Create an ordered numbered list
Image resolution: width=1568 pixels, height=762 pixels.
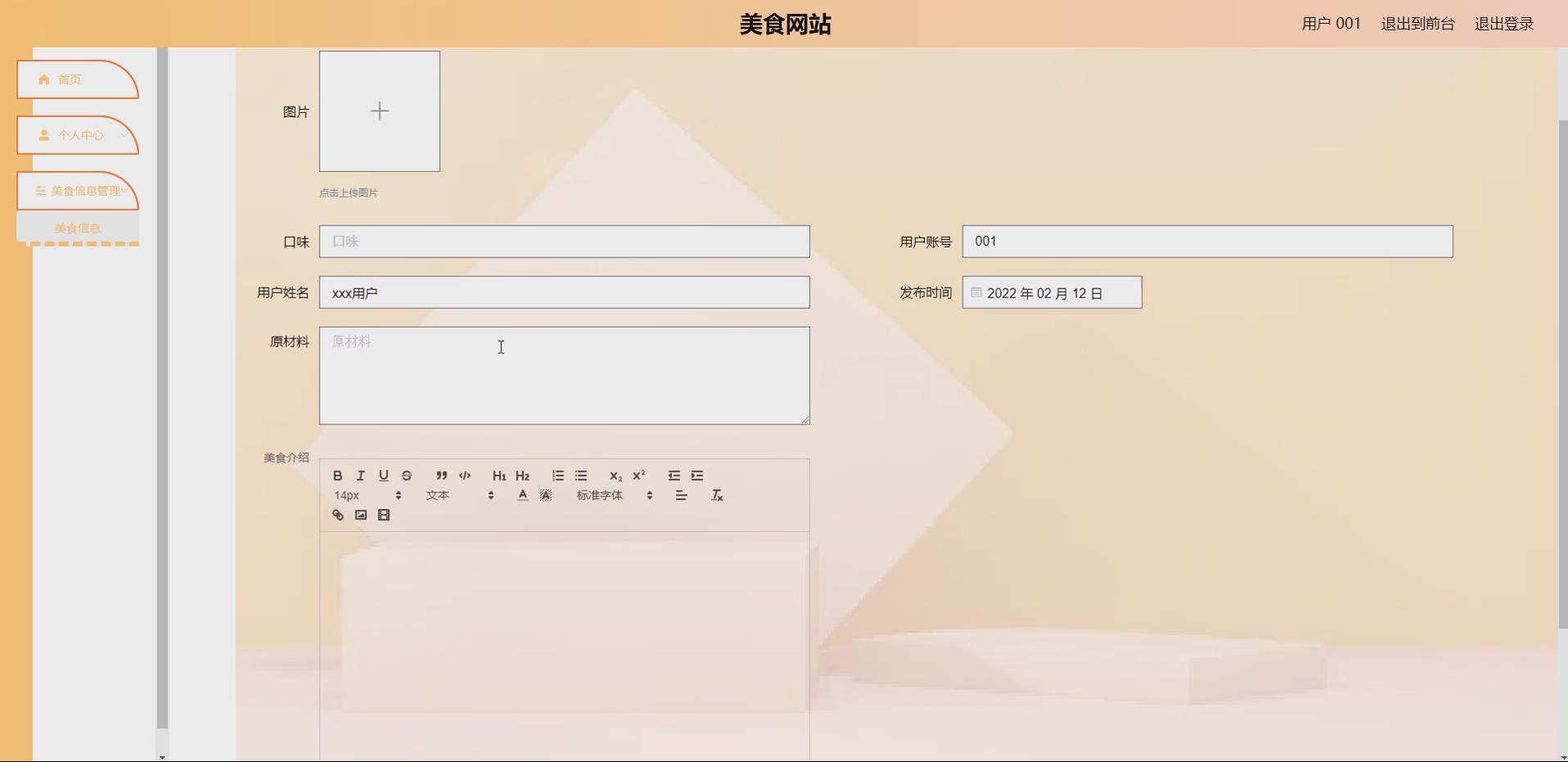[x=558, y=475]
